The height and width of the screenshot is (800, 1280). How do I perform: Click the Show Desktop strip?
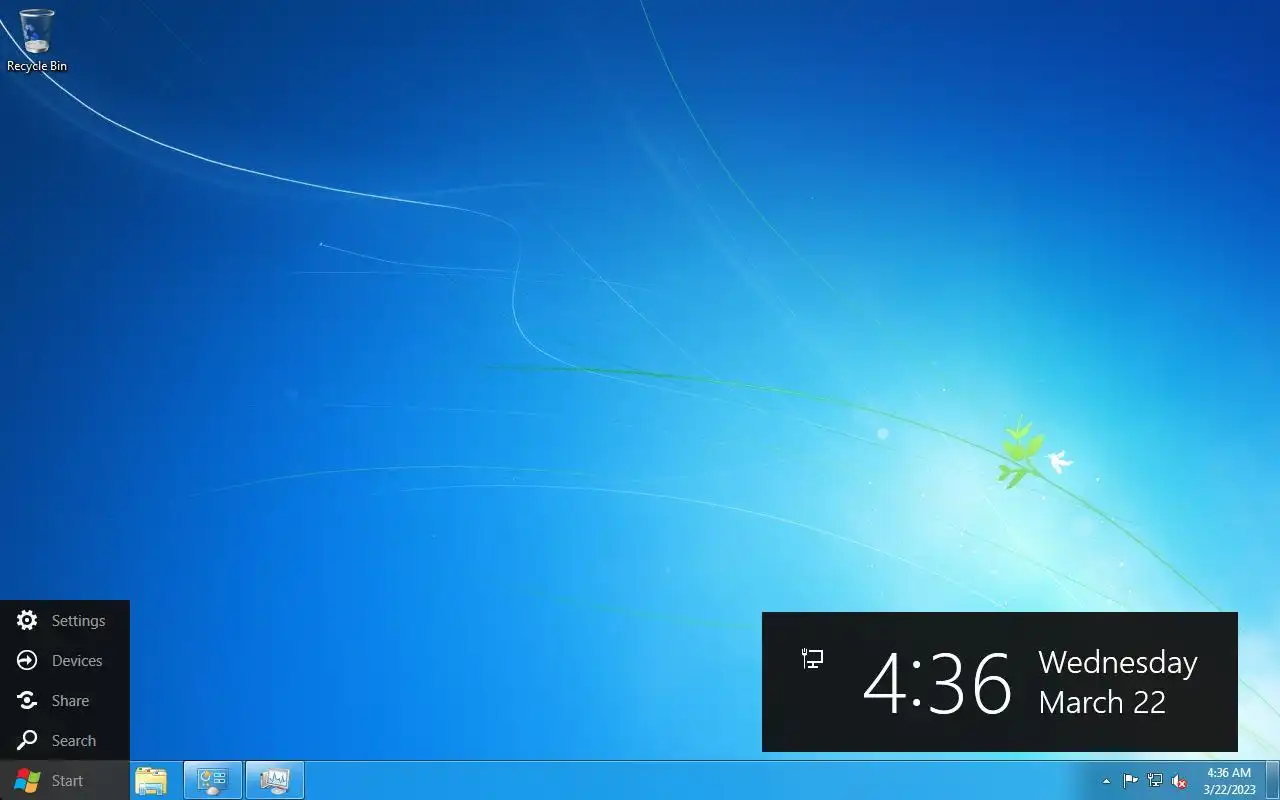pos(1273,781)
